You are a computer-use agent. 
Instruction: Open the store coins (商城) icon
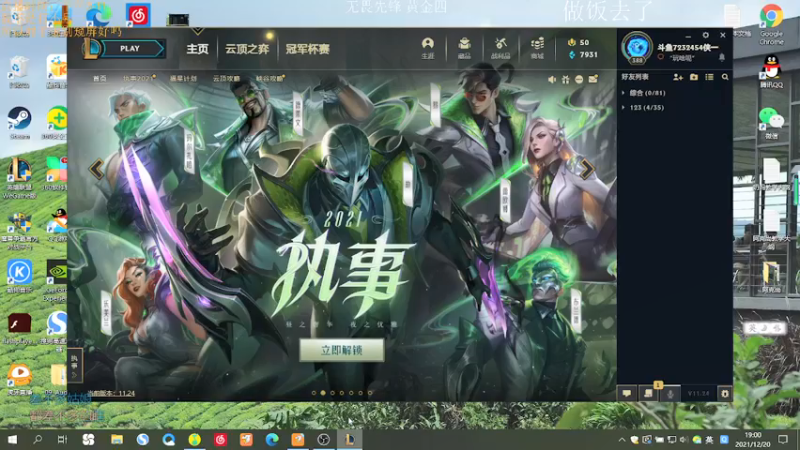click(537, 48)
